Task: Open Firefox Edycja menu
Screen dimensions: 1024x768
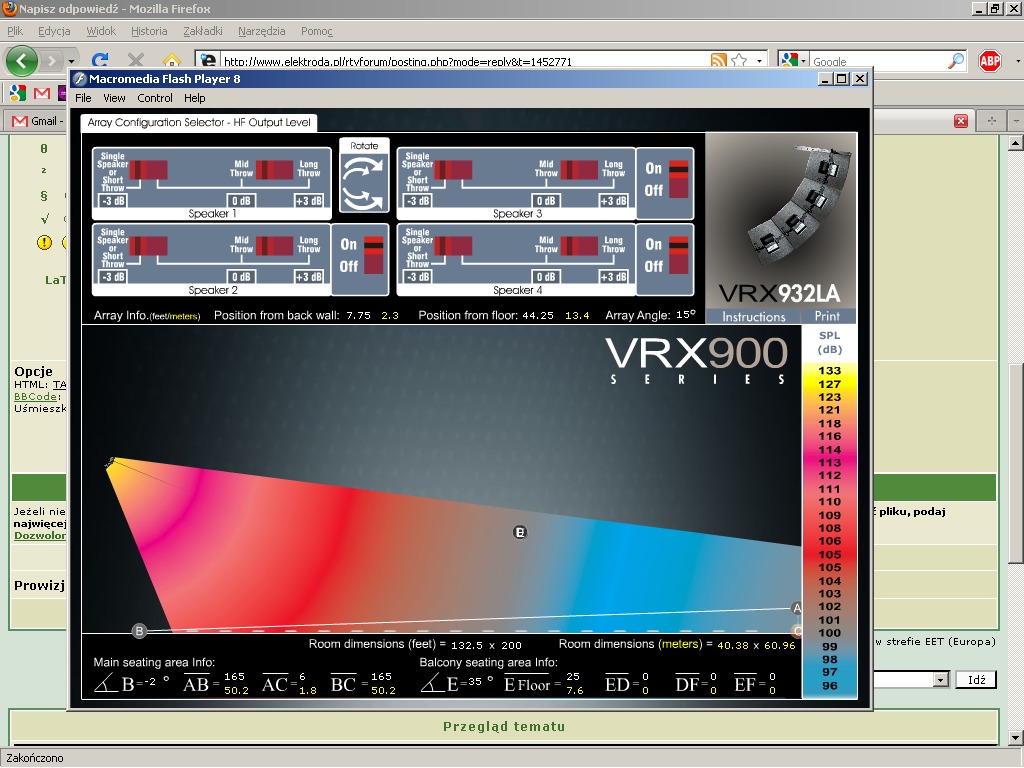Action: 54,31
